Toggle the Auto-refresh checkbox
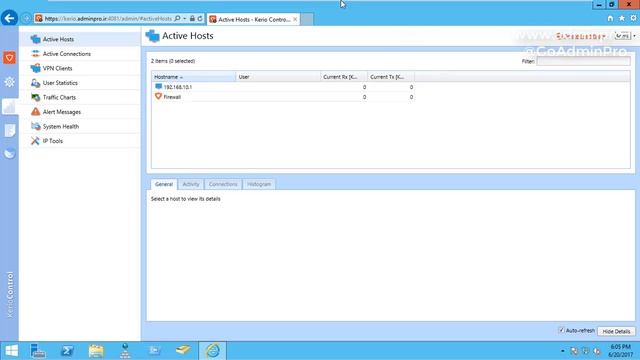Image resolution: width=640 pixels, height=360 pixels. (x=562, y=330)
